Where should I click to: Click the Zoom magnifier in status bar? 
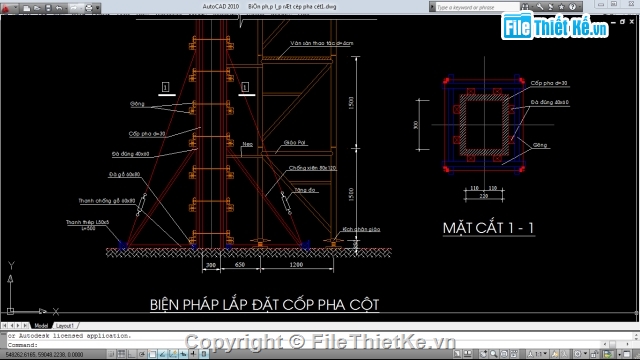493,354
